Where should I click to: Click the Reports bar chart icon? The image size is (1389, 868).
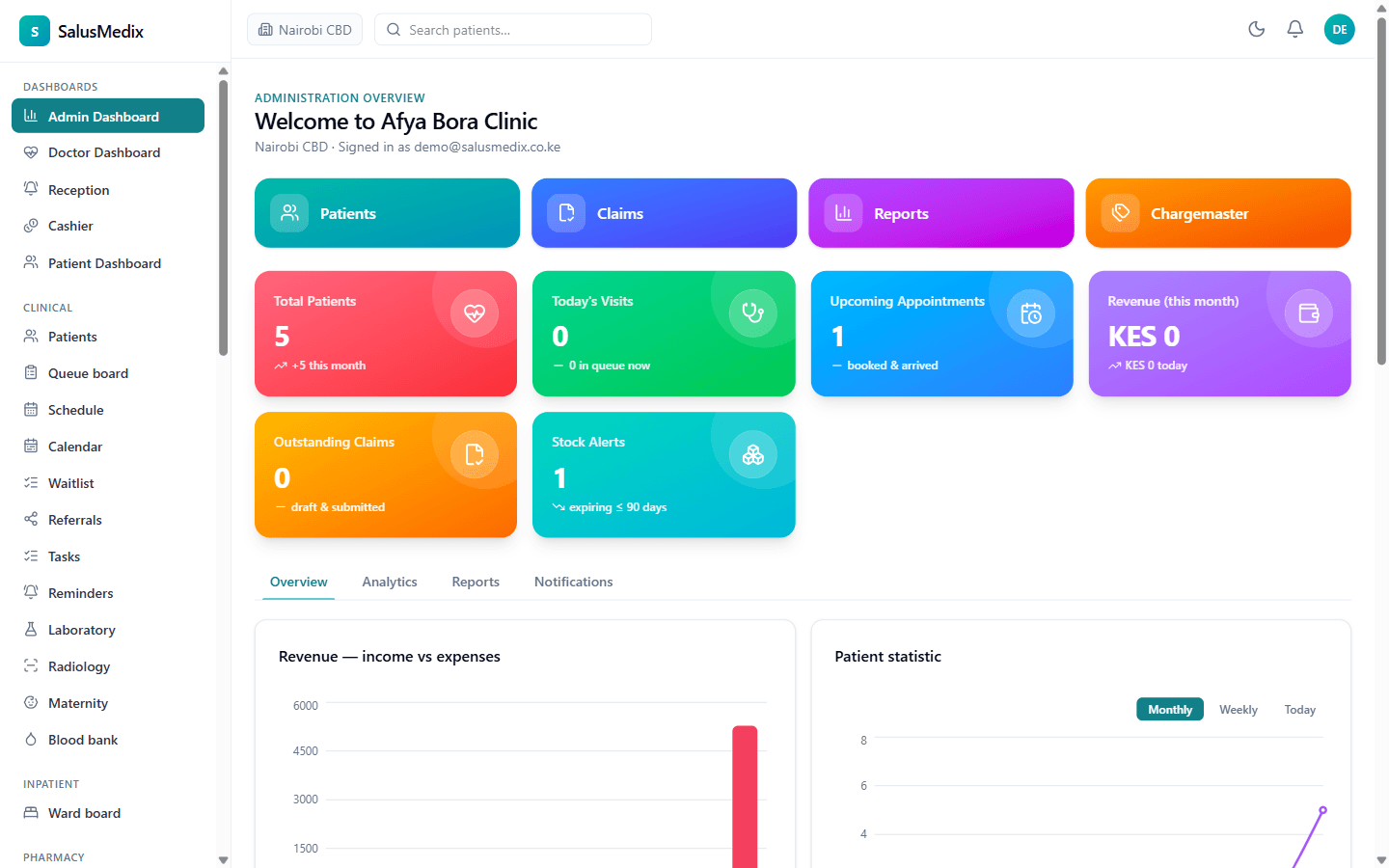pos(843,213)
